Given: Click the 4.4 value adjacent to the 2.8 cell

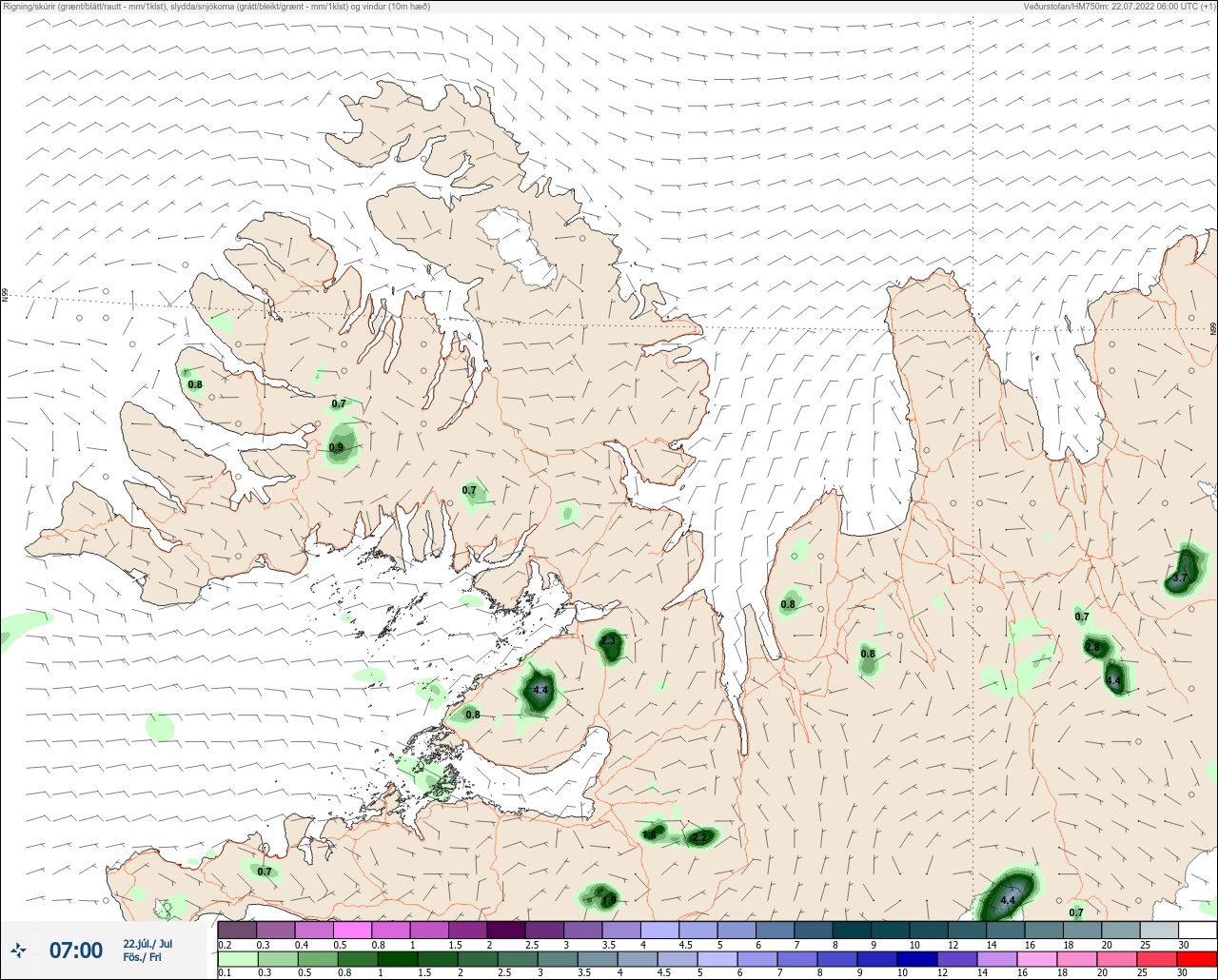Looking at the screenshot, I should 1113,680.
